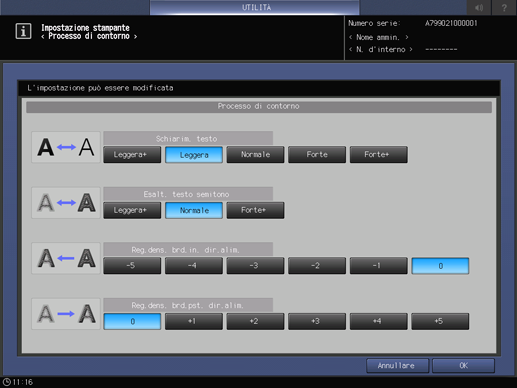Click the Esalt. testo semitono label

pyautogui.click(x=188, y=194)
